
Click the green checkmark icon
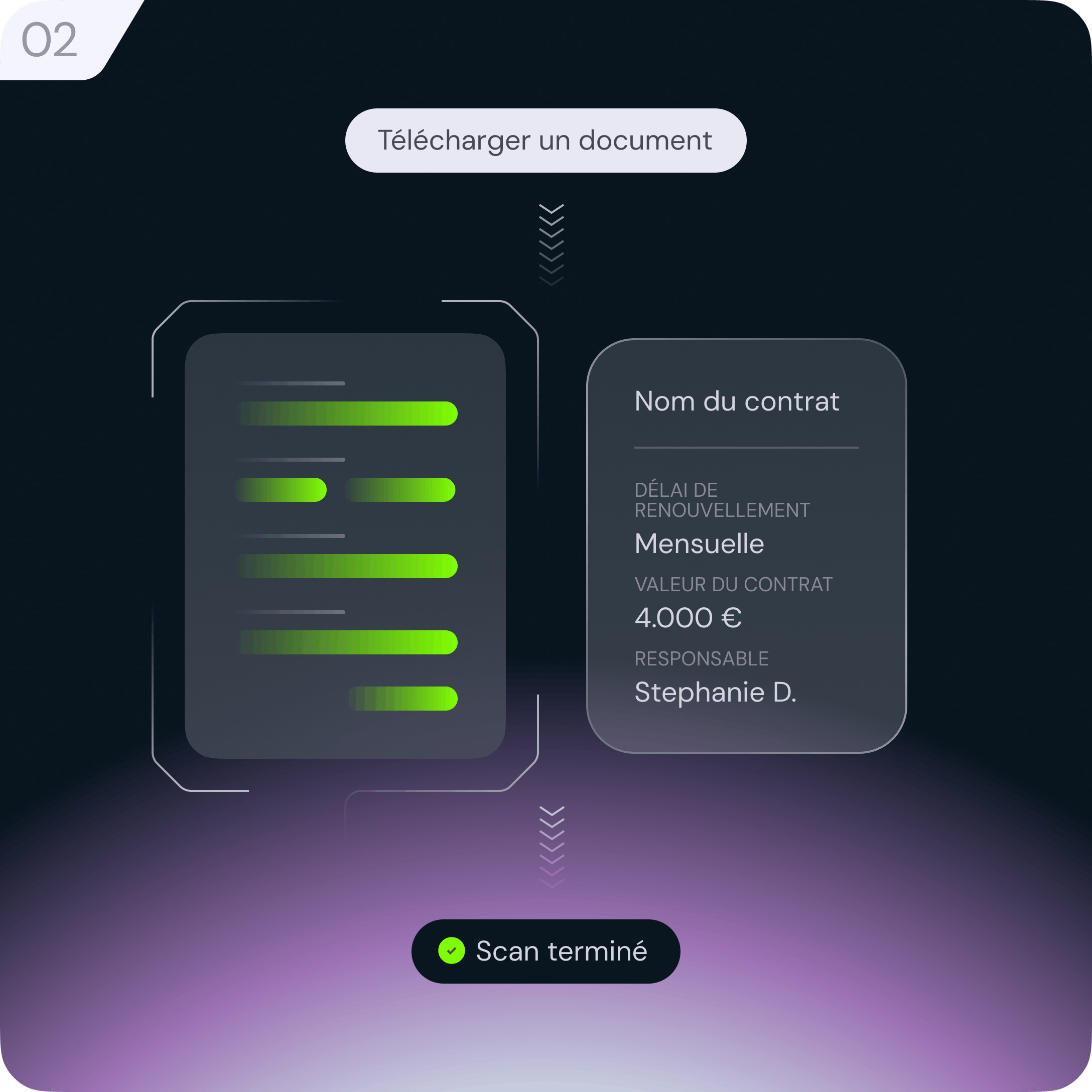click(452, 950)
